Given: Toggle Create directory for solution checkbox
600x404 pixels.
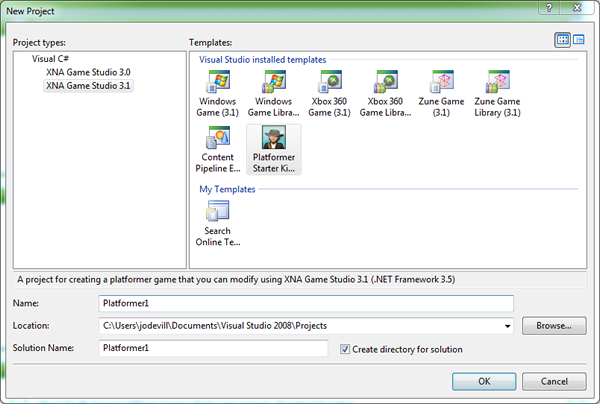Looking at the screenshot, I should [x=345, y=349].
